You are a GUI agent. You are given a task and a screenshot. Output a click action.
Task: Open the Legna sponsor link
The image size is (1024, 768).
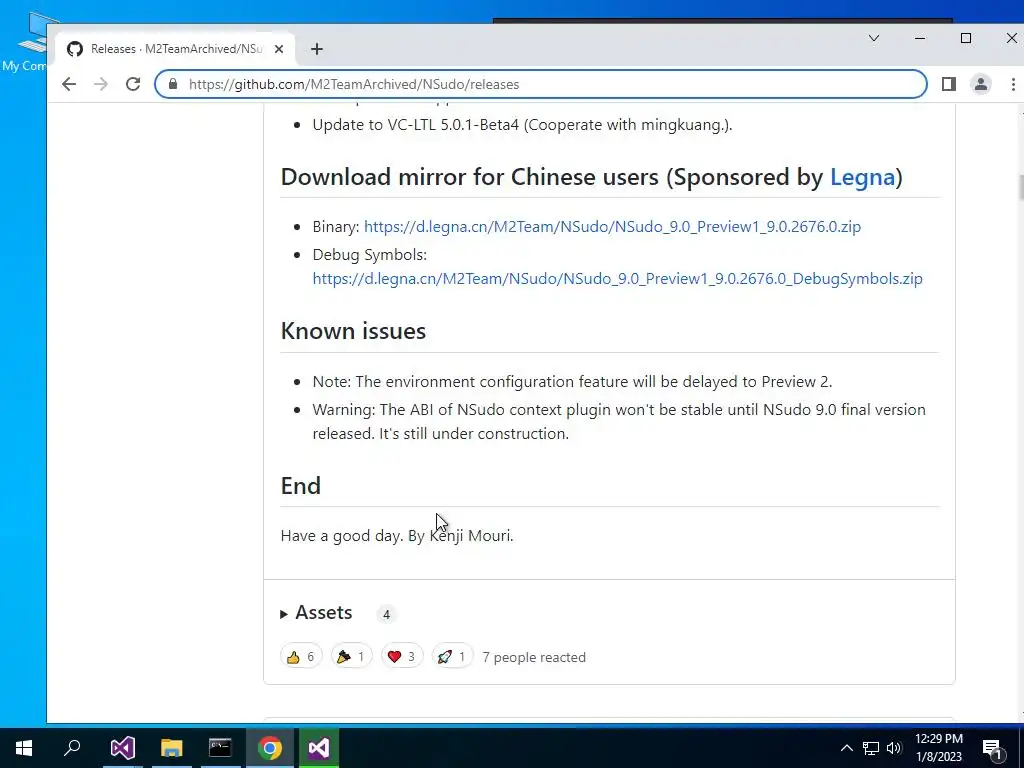(x=862, y=177)
